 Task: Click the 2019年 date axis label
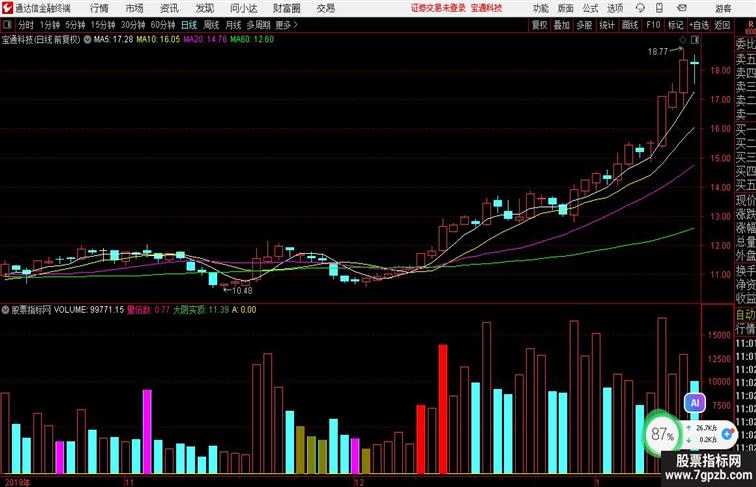coord(17,482)
